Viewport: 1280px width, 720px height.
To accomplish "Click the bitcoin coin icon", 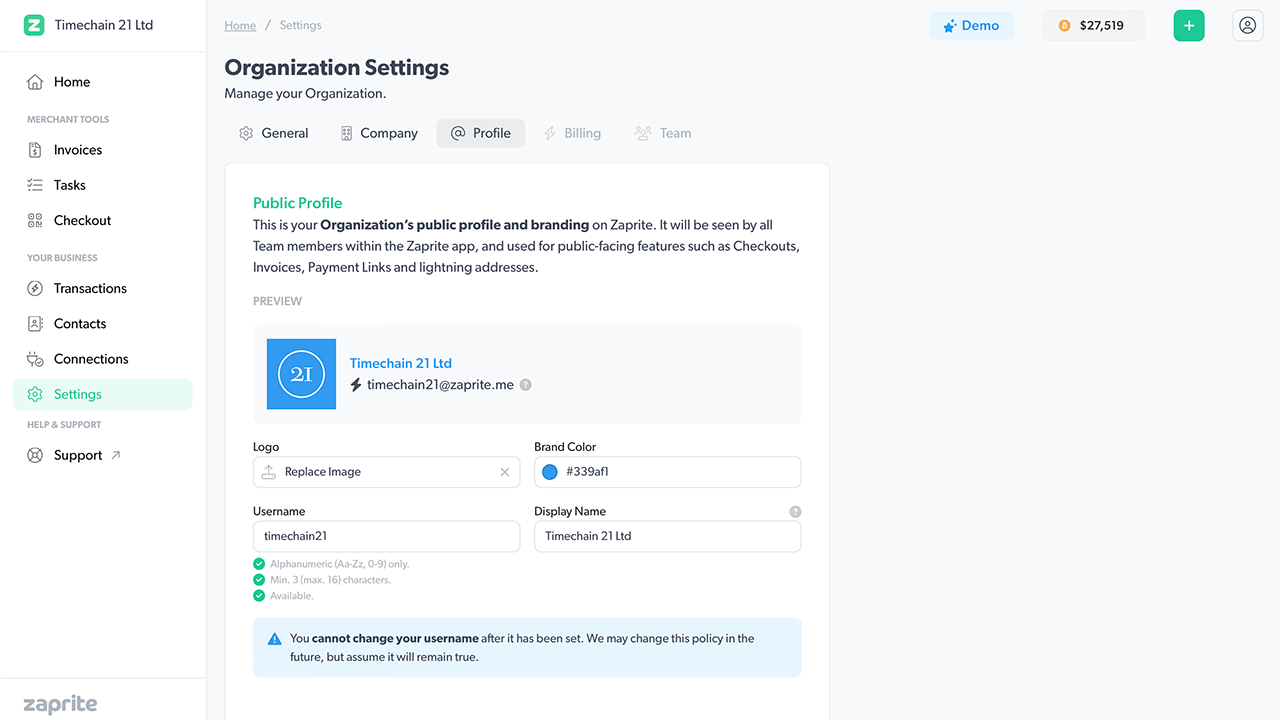I will 1064,26.
